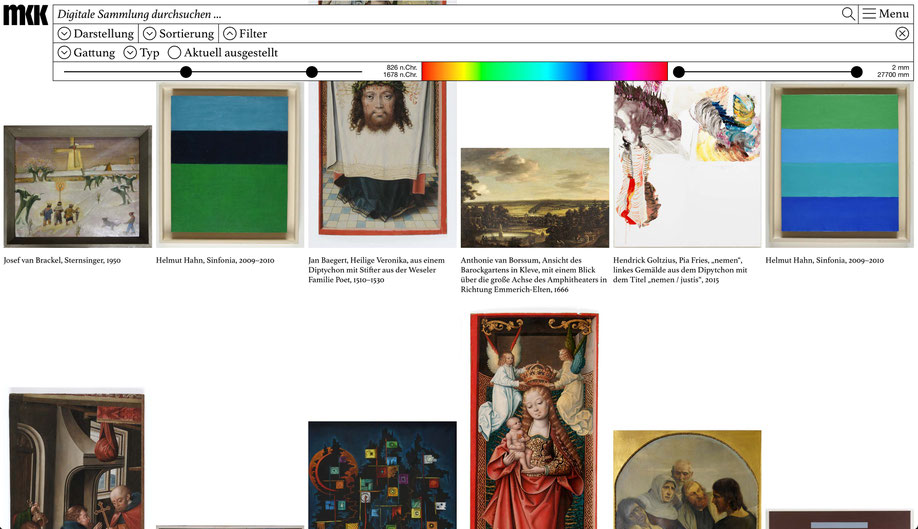Close the filter panel with the circled X

coord(902,33)
